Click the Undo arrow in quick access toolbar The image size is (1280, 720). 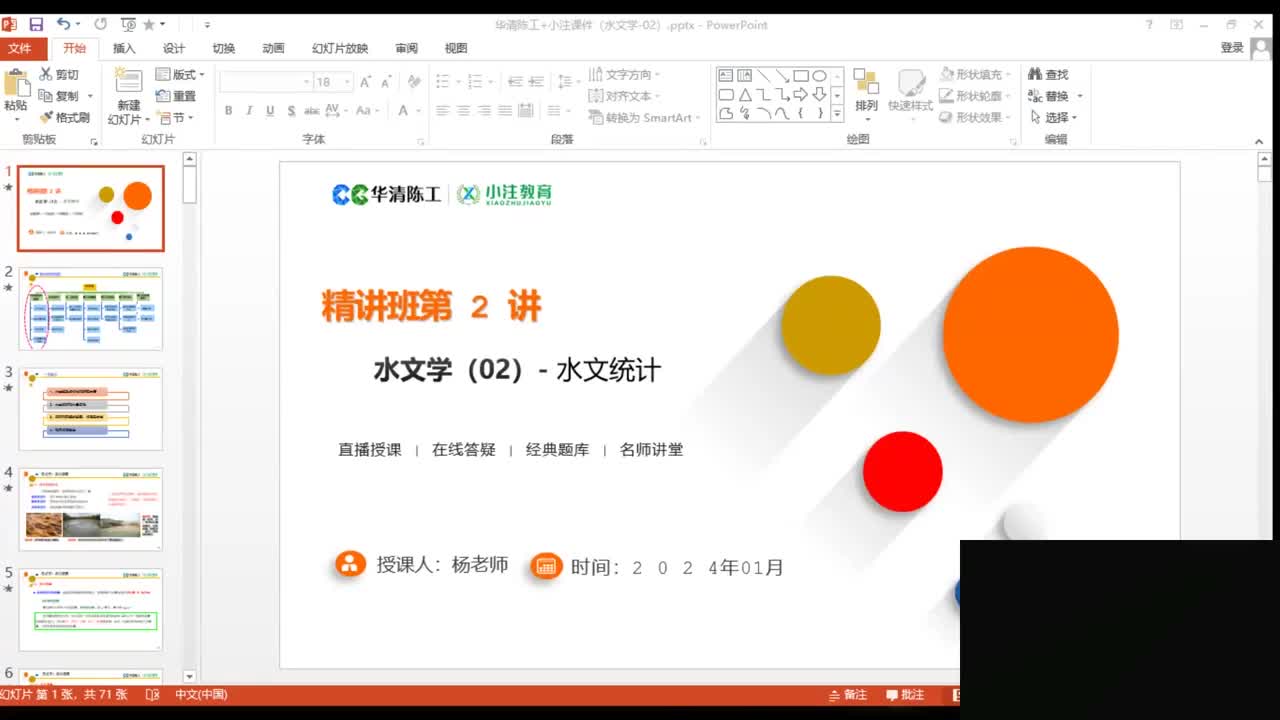tap(63, 24)
